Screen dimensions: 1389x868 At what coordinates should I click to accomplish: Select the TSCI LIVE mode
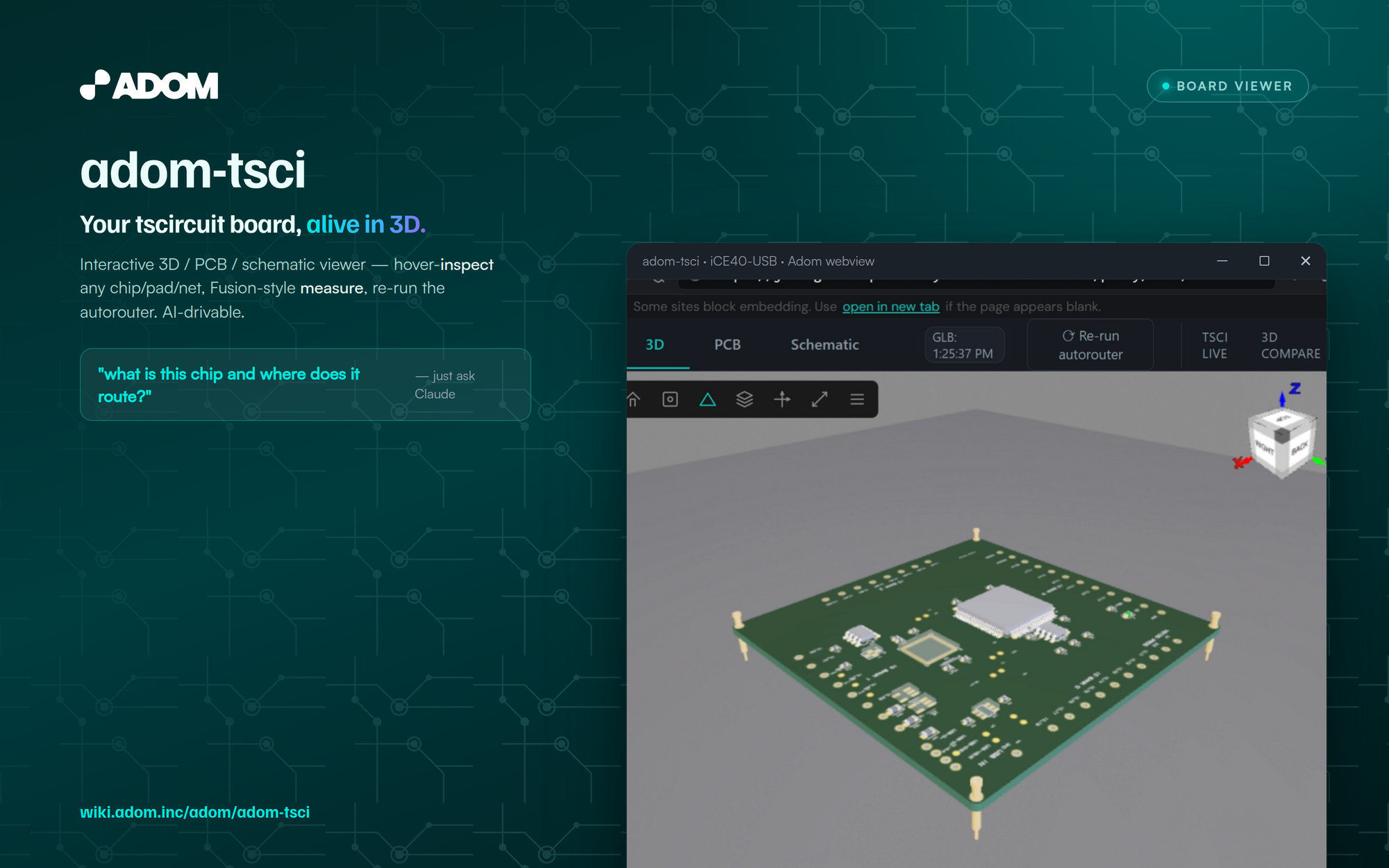pos(1215,345)
